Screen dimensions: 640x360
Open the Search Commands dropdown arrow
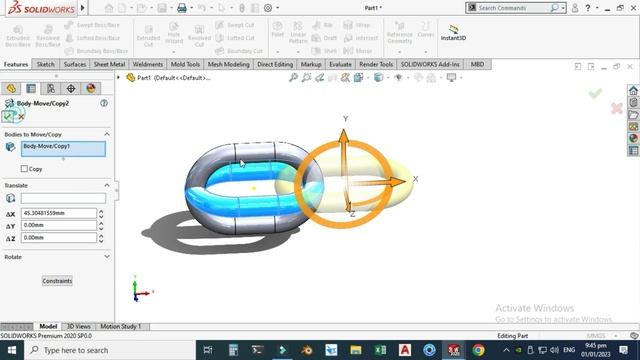pyautogui.click(x=563, y=8)
